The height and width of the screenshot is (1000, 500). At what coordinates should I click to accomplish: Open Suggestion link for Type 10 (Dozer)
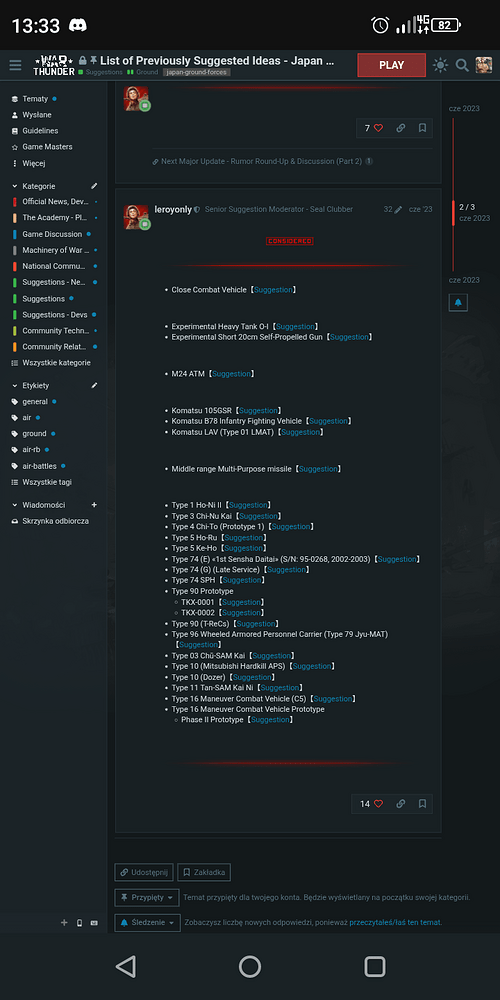tap(252, 677)
